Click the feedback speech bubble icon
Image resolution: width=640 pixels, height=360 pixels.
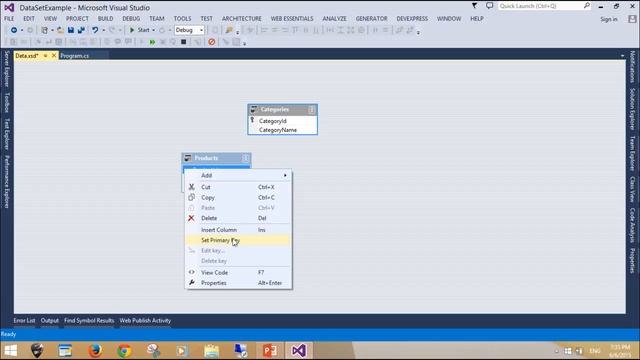click(489, 6)
